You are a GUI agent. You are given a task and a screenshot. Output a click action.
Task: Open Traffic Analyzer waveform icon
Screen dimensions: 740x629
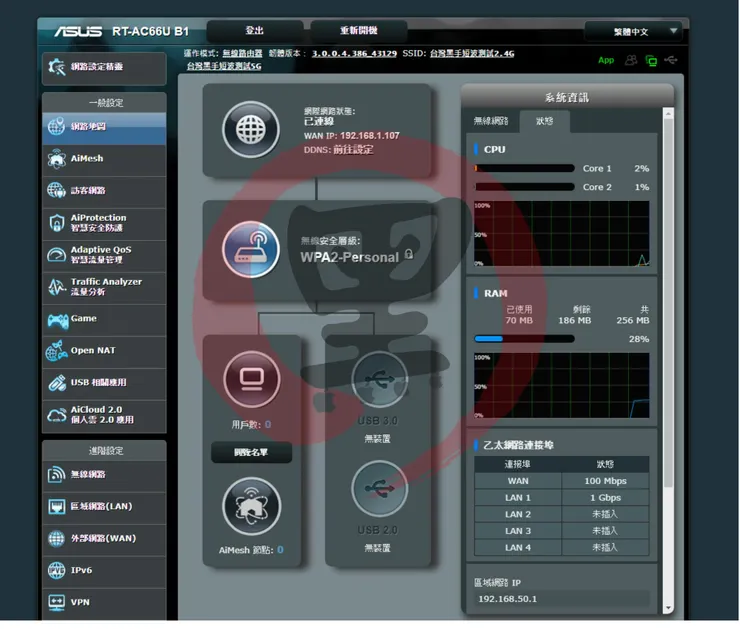coord(57,286)
